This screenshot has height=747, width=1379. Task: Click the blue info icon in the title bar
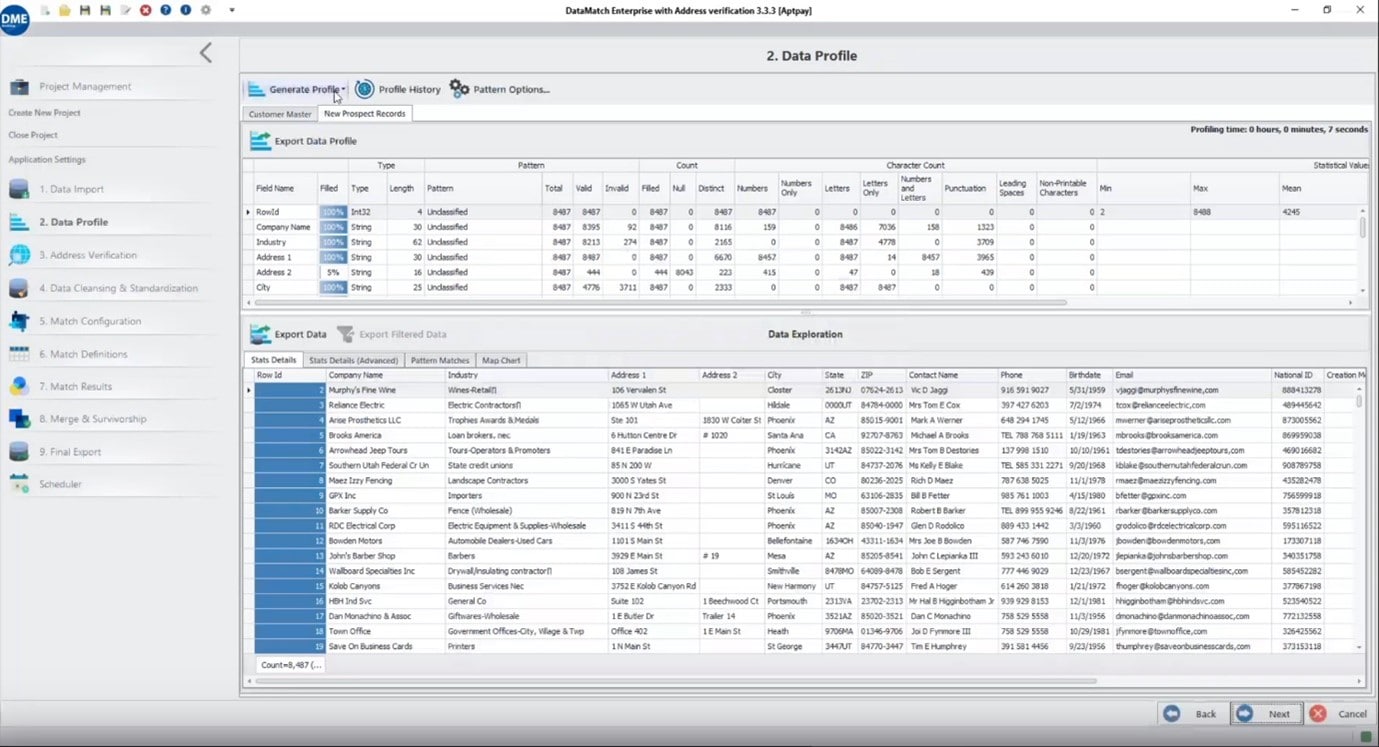pyautogui.click(x=186, y=10)
